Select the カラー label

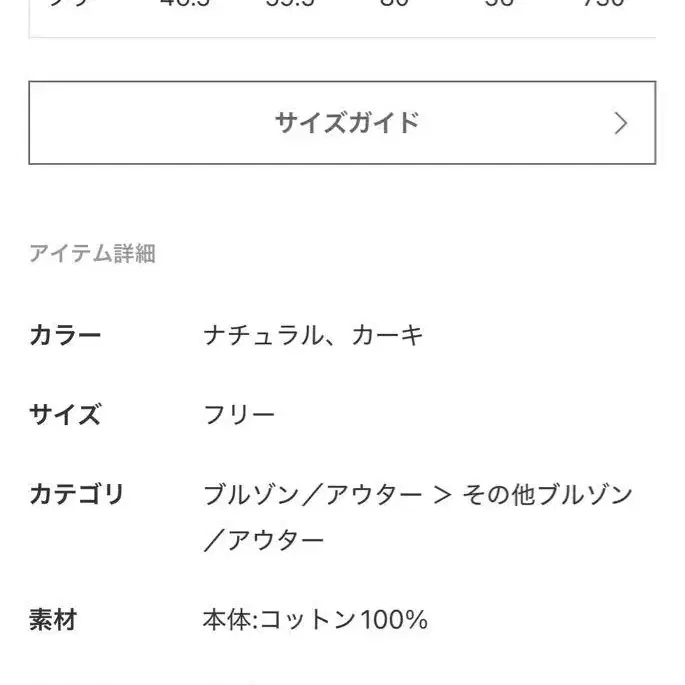65,335
